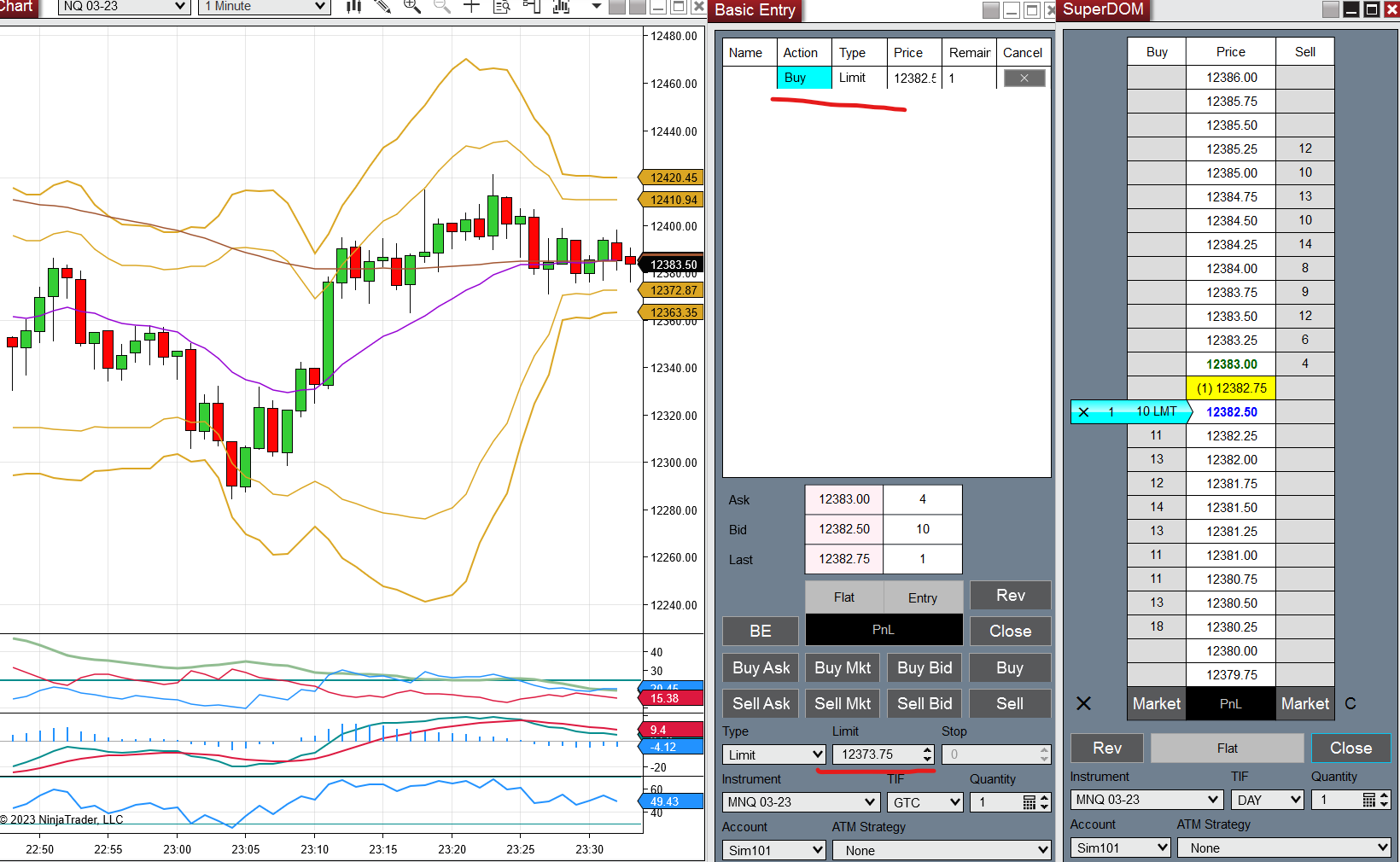
Task: Click the Action column header
Action: coord(804,52)
